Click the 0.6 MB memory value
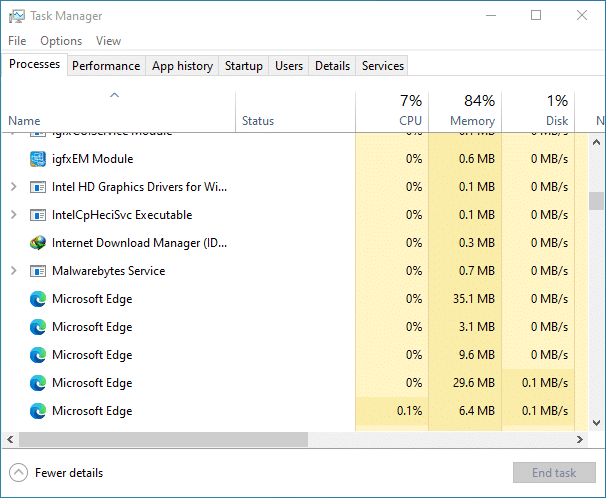The image size is (606, 498). (477, 159)
